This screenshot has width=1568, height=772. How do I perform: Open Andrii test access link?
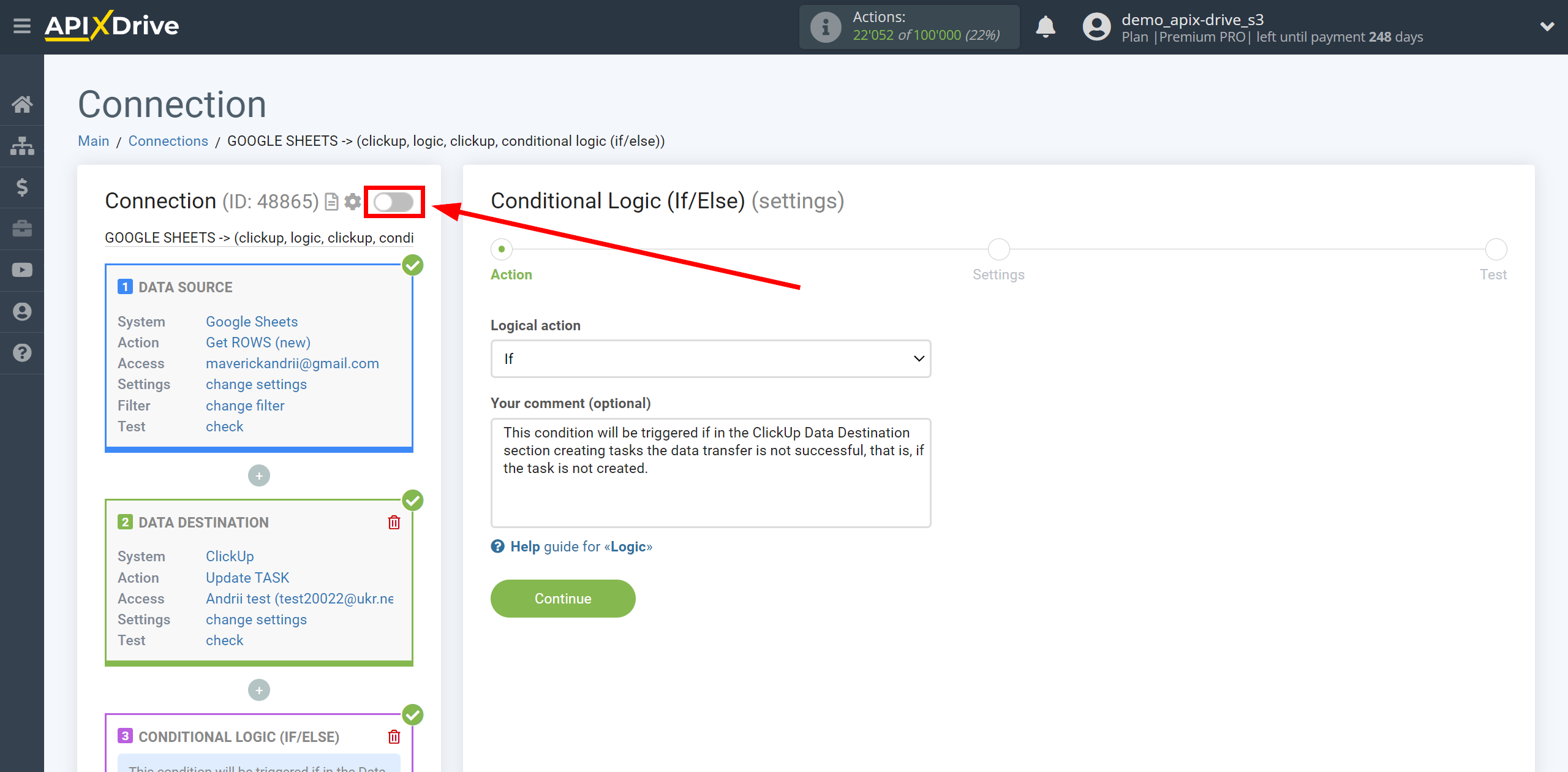pos(300,599)
